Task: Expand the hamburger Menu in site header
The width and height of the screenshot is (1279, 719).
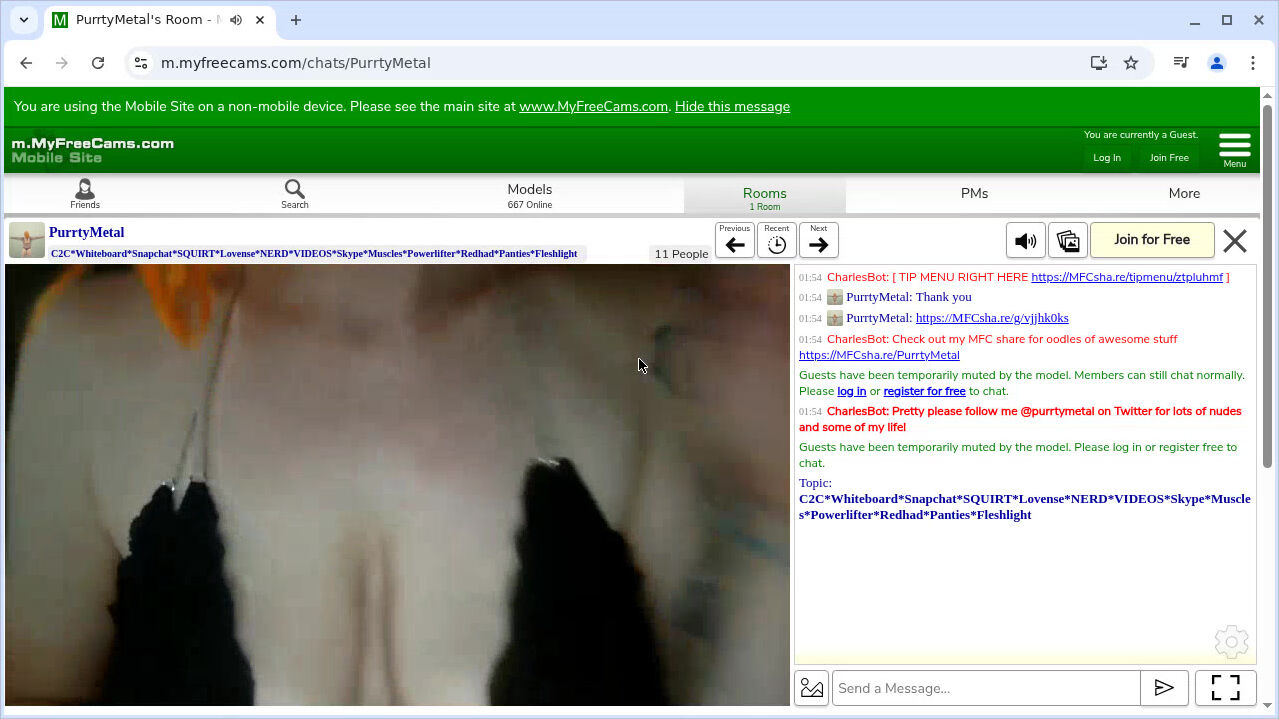Action: pos(1234,149)
